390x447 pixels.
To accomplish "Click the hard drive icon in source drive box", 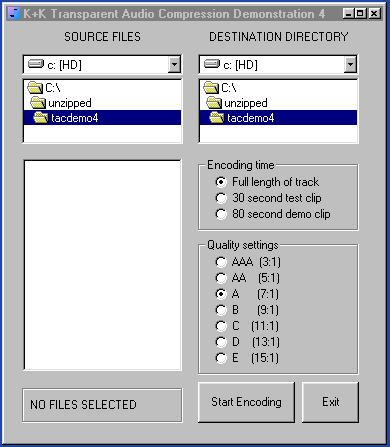I will point(36,64).
